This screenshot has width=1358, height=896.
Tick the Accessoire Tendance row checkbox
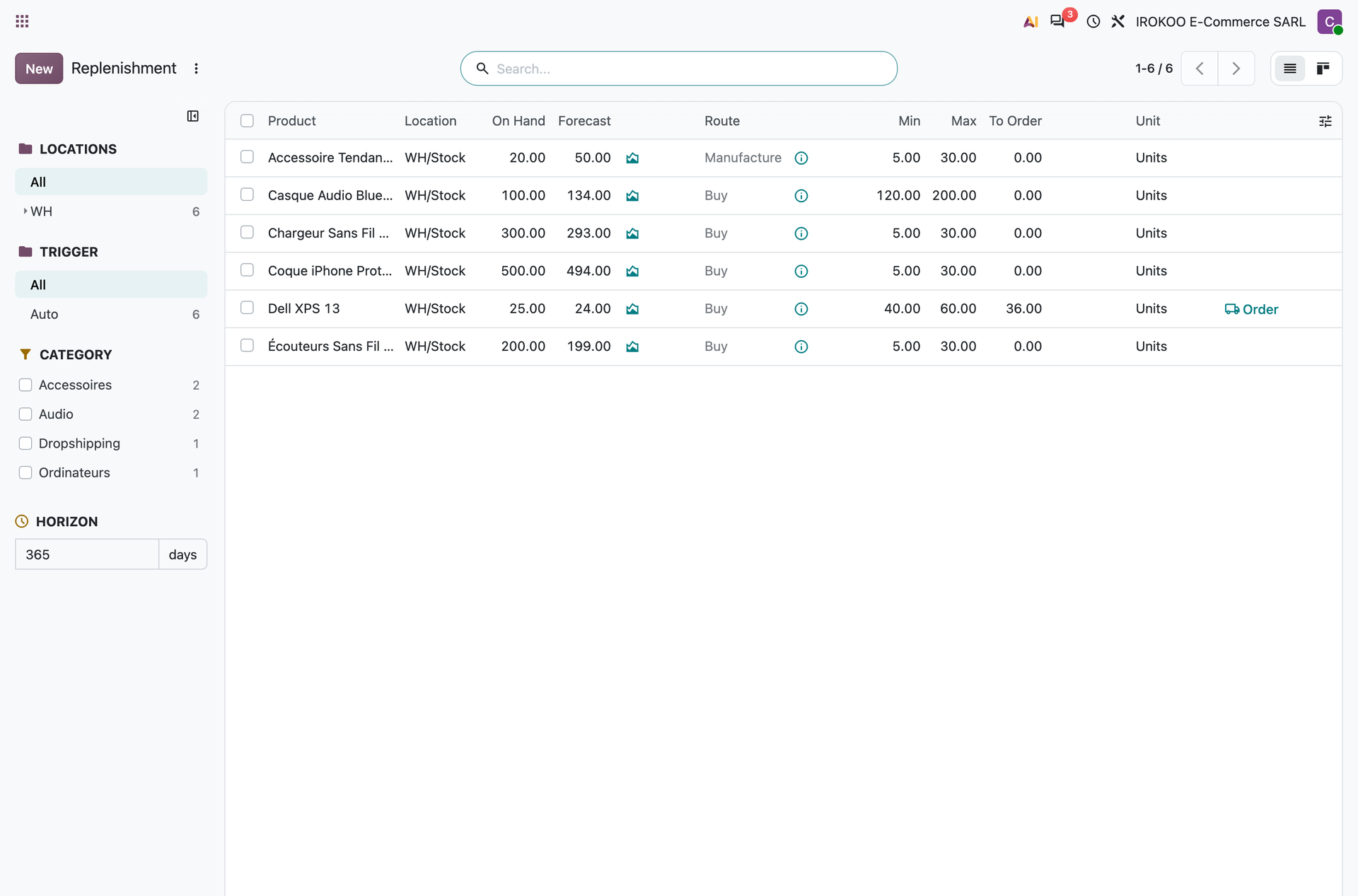pos(247,157)
